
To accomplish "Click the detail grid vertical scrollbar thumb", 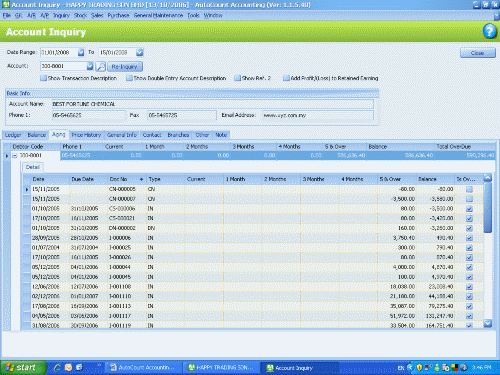I will pyautogui.click(x=488, y=207).
